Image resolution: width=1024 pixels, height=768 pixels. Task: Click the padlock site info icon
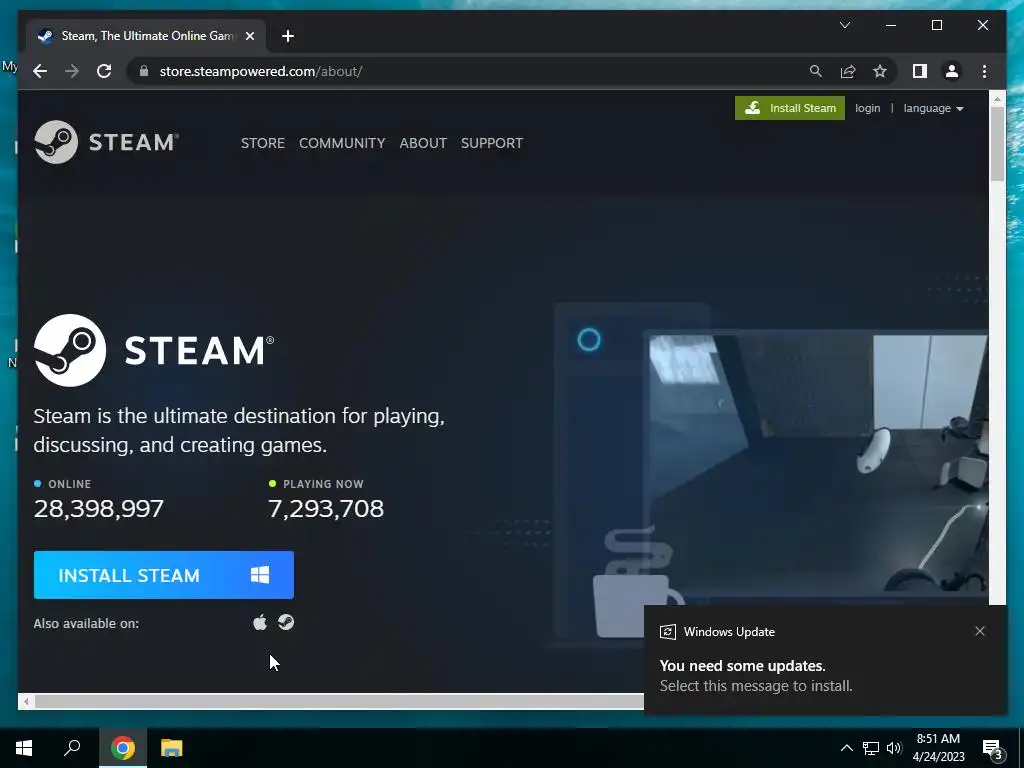(x=144, y=71)
